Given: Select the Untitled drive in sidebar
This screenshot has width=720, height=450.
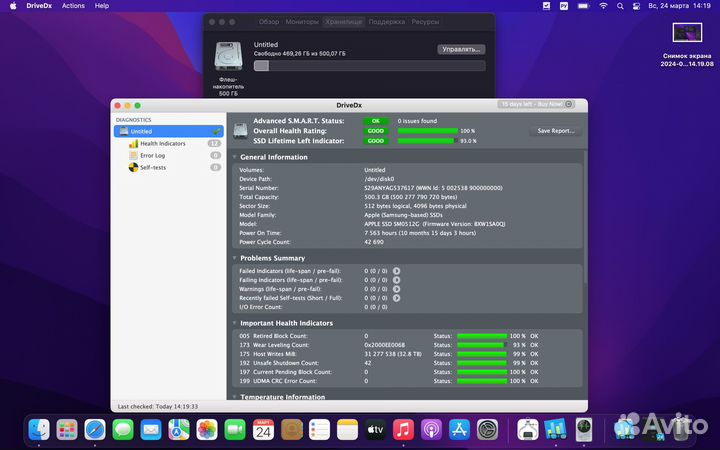Looking at the screenshot, I should coord(169,131).
